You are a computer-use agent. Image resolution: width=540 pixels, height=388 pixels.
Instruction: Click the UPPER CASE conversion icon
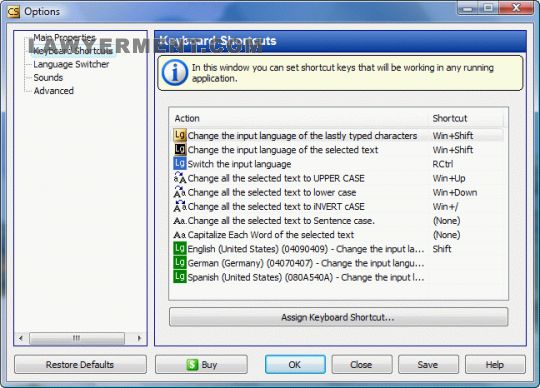point(179,178)
